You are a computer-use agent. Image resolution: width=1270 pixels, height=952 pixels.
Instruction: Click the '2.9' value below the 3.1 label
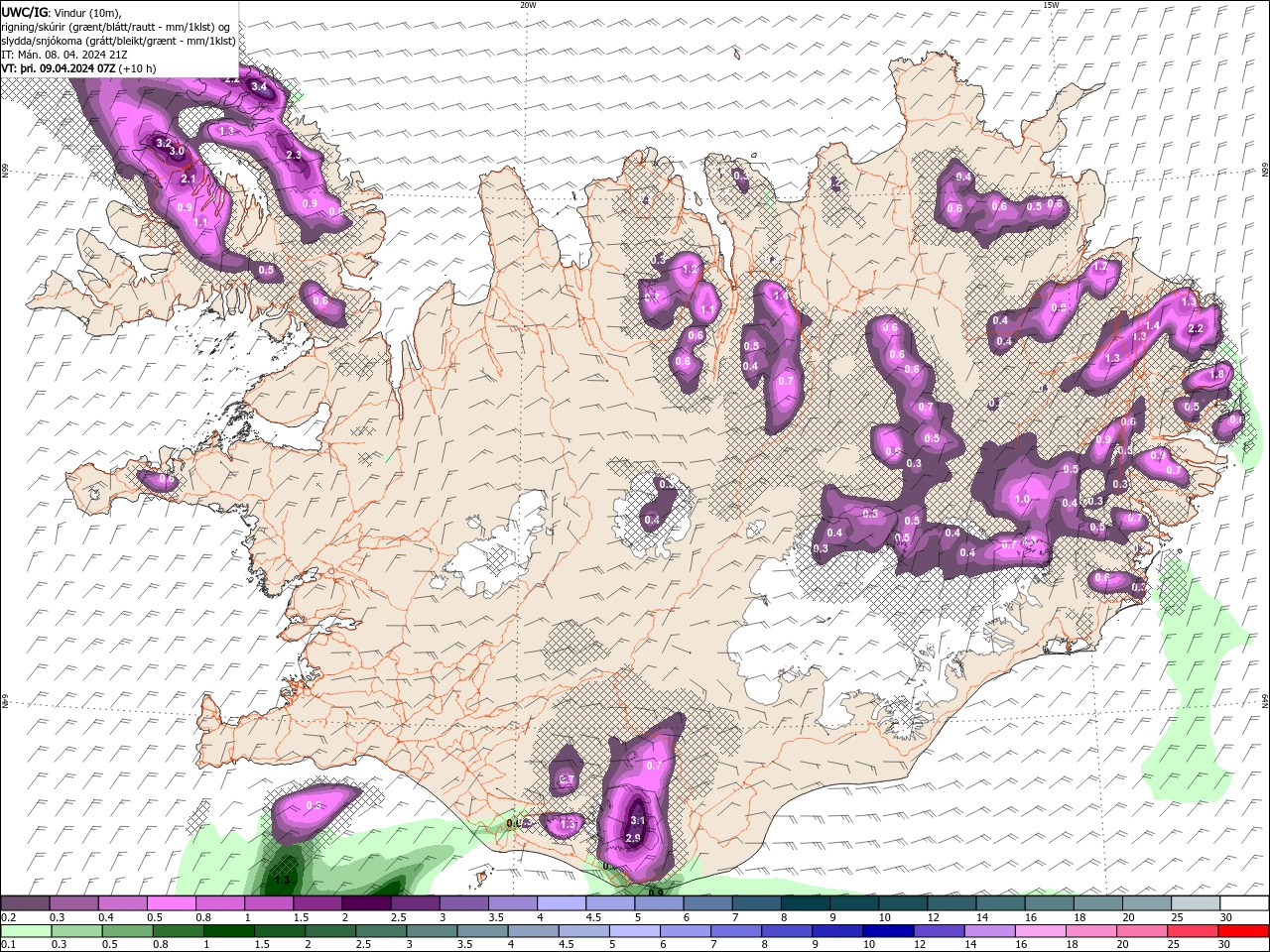click(x=634, y=838)
